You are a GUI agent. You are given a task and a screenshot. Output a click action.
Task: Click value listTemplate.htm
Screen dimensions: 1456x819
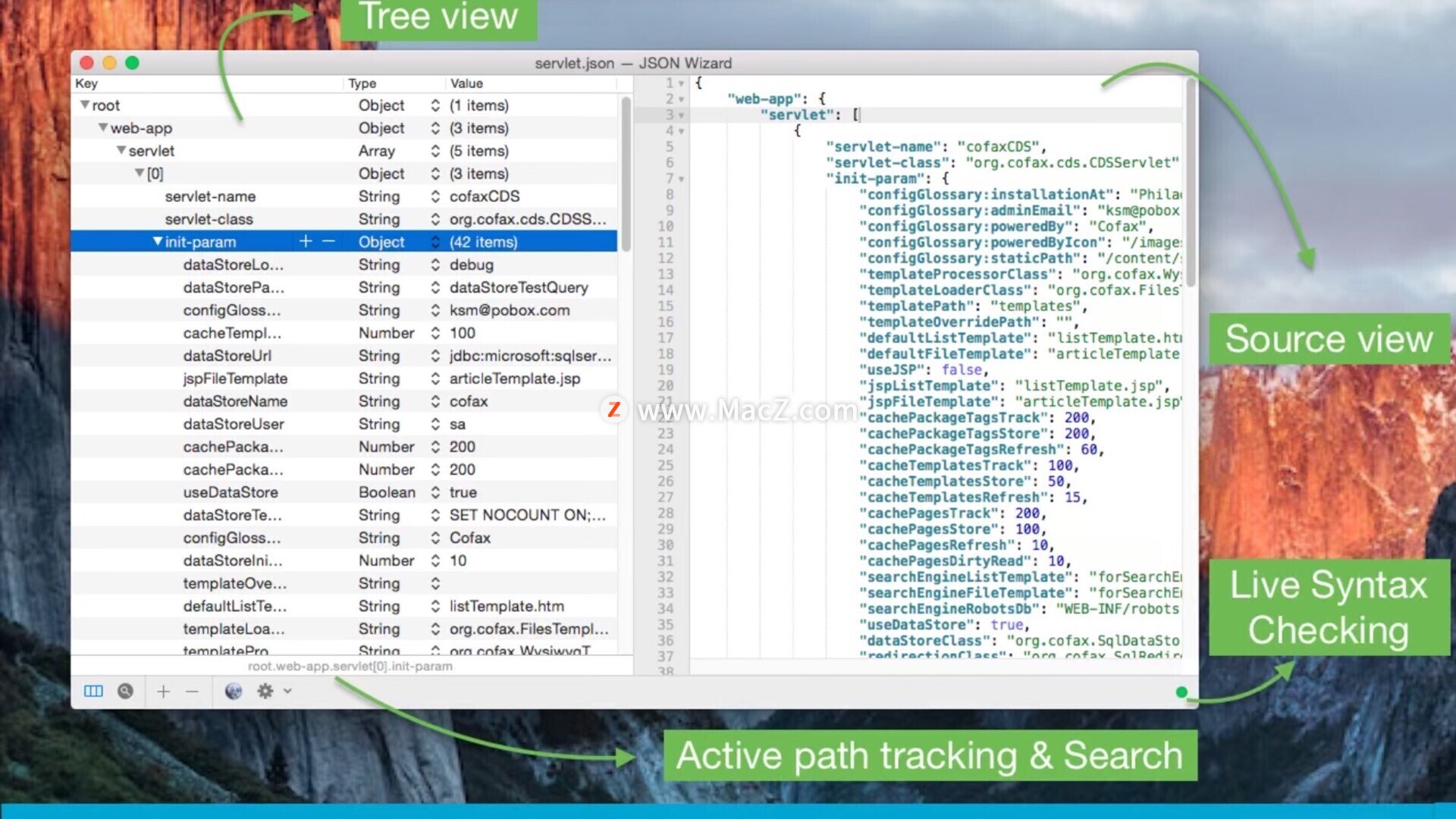[x=507, y=606]
